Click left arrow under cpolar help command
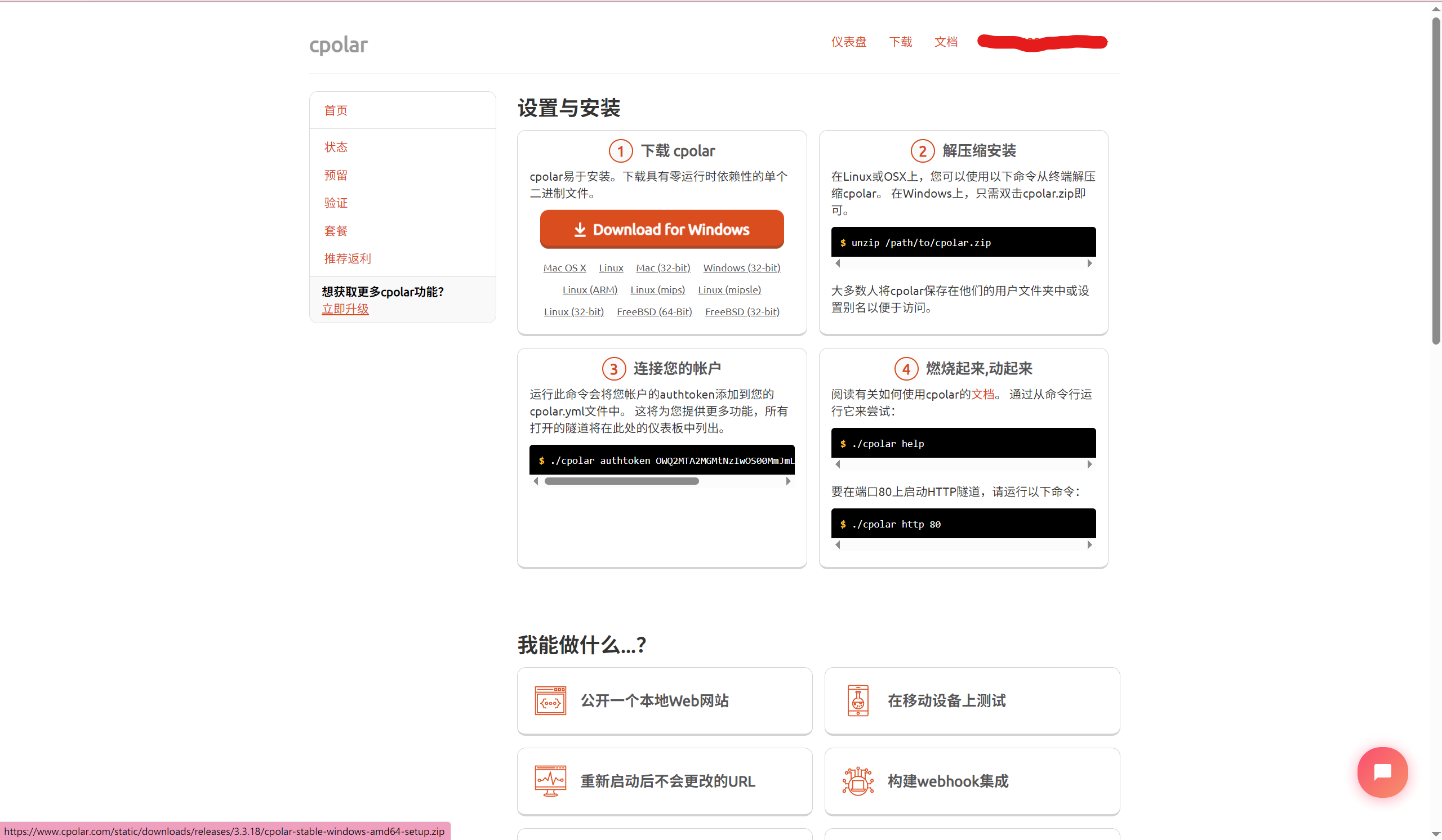The image size is (1442, 840). [x=838, y=464]
